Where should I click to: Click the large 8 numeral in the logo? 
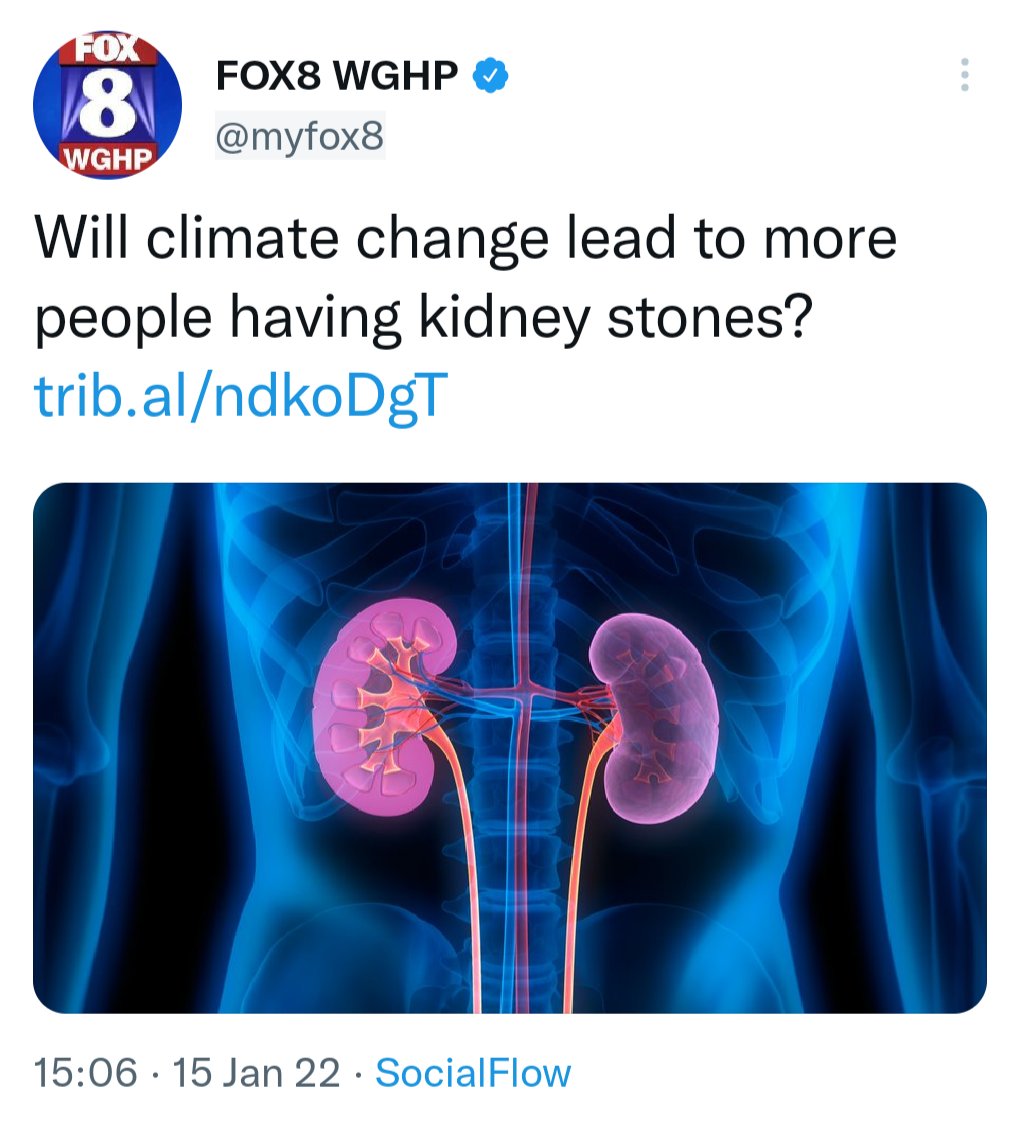(107, 105)
